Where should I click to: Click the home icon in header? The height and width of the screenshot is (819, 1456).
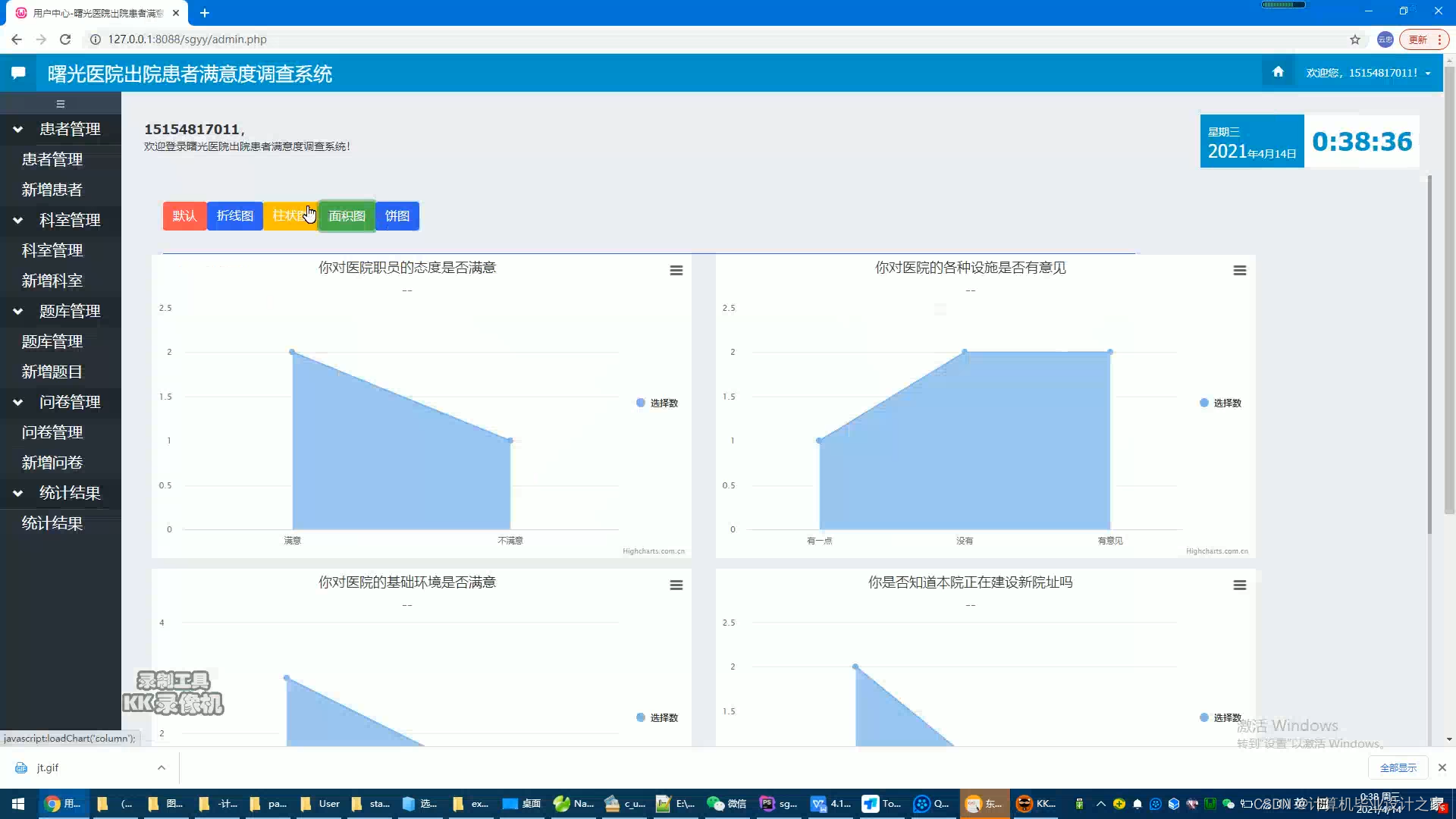1278,72
